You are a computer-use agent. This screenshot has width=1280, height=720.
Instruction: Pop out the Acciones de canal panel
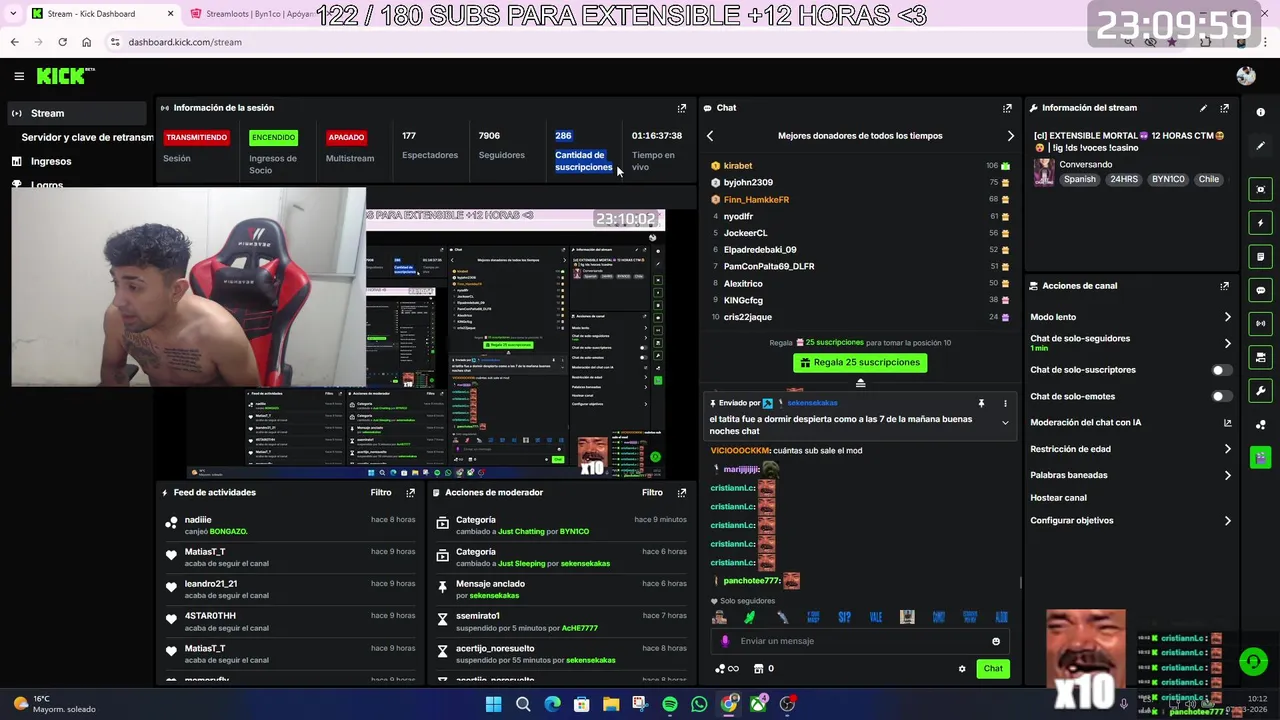click(1224, 286)
